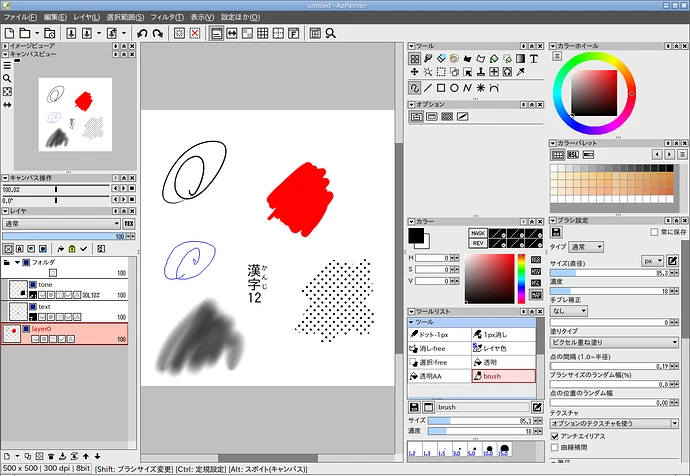
Task: Toggle the REV color mask button
Action: 477,243
